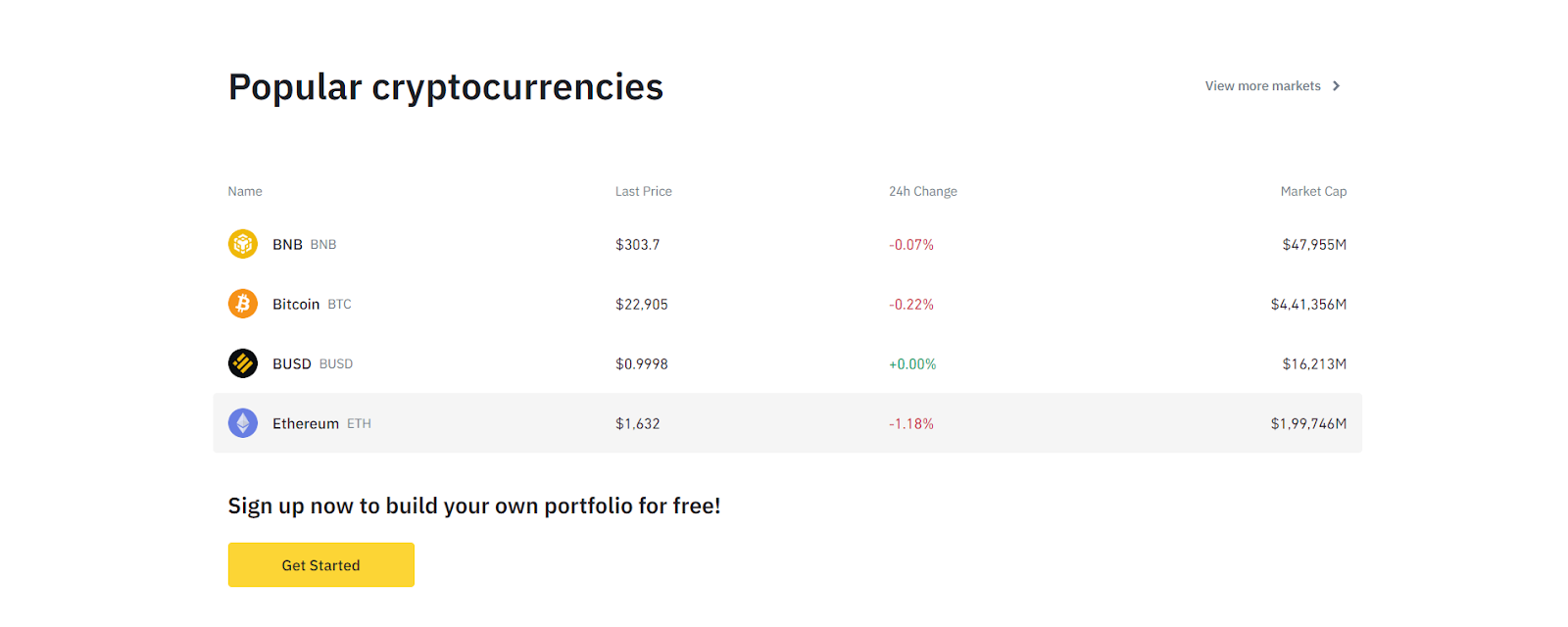Viewport: 1568px width, 627px height.
Task: Open the View more markets link
Action: point(1272,86)
